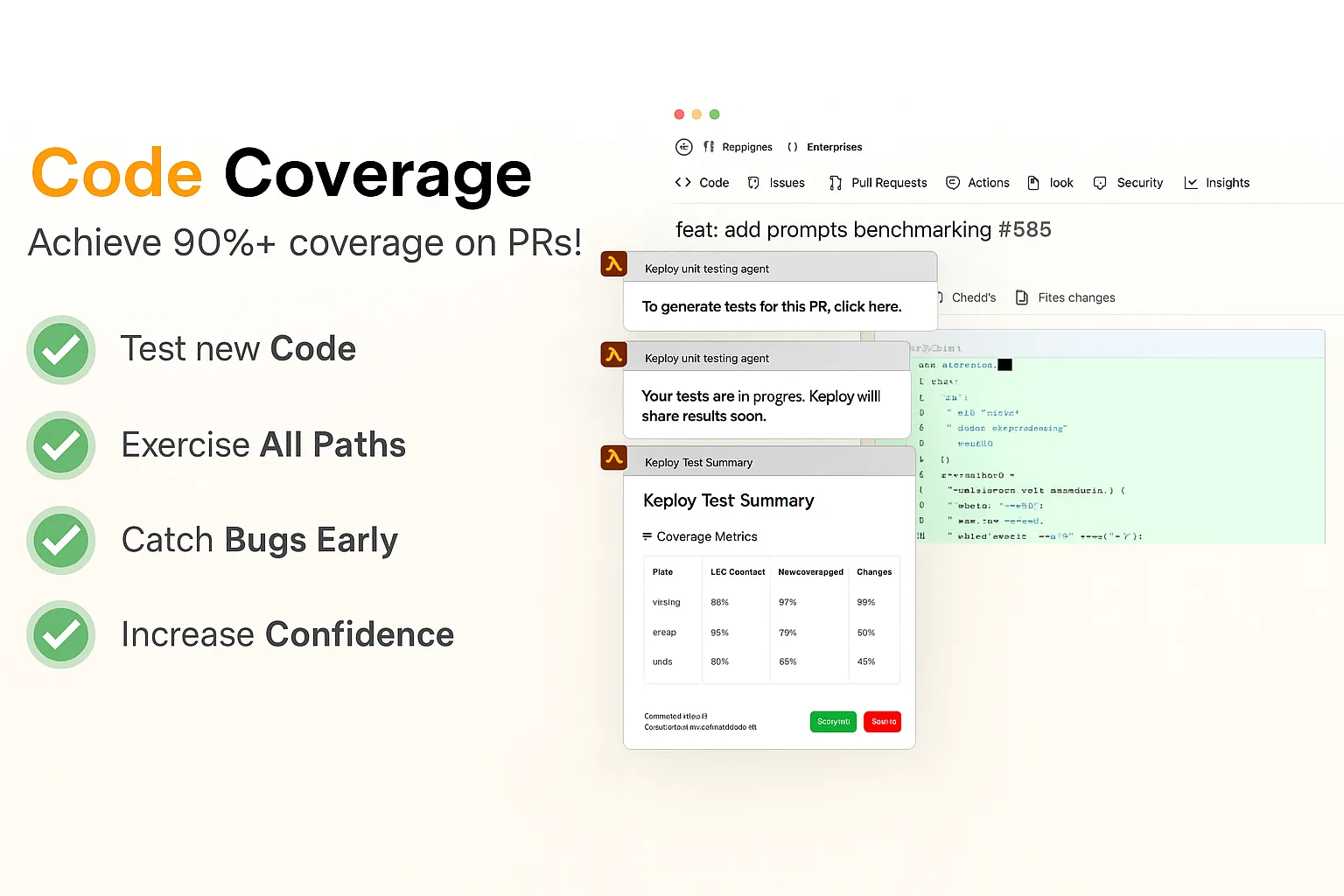1344x896 pixels.
Task: Click the Keploy logo on Test Summary
Action: pyautogui.click(x=613, y=458)
